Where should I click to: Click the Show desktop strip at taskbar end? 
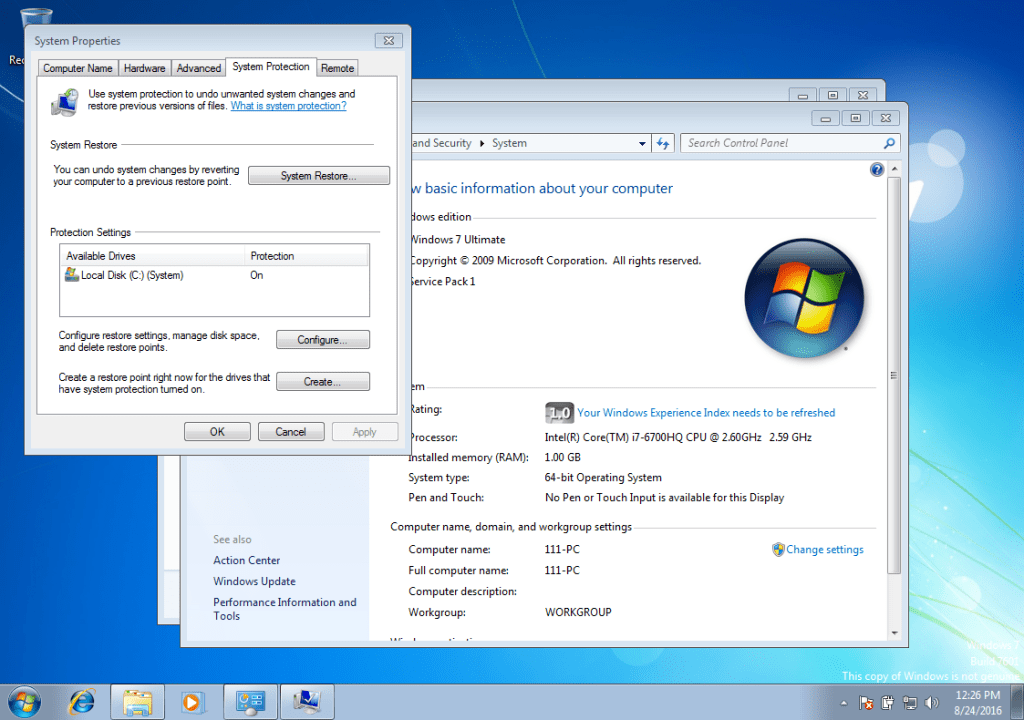coord(1017,702)
